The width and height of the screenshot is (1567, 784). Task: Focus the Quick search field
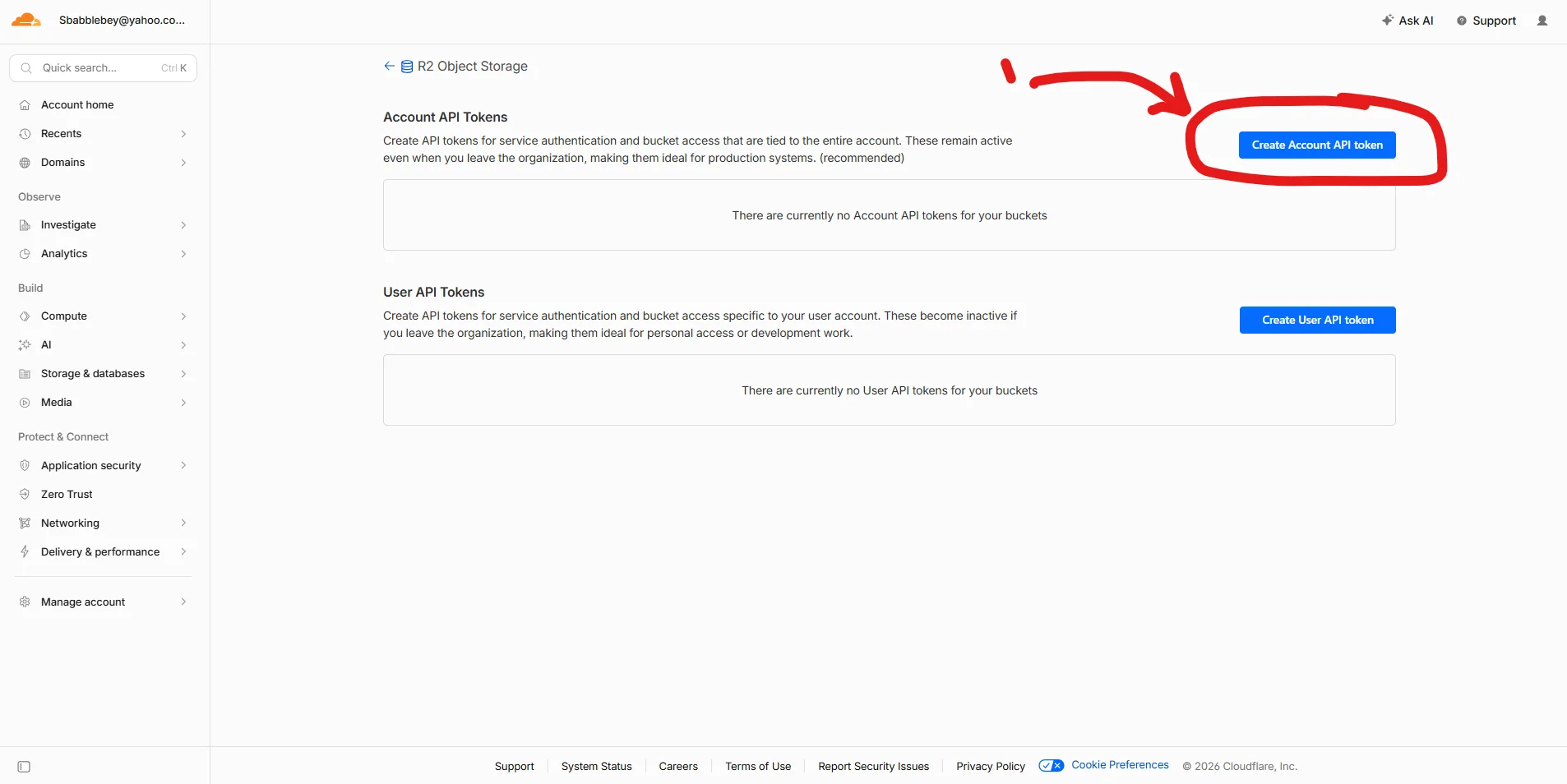tap(104, 68)
